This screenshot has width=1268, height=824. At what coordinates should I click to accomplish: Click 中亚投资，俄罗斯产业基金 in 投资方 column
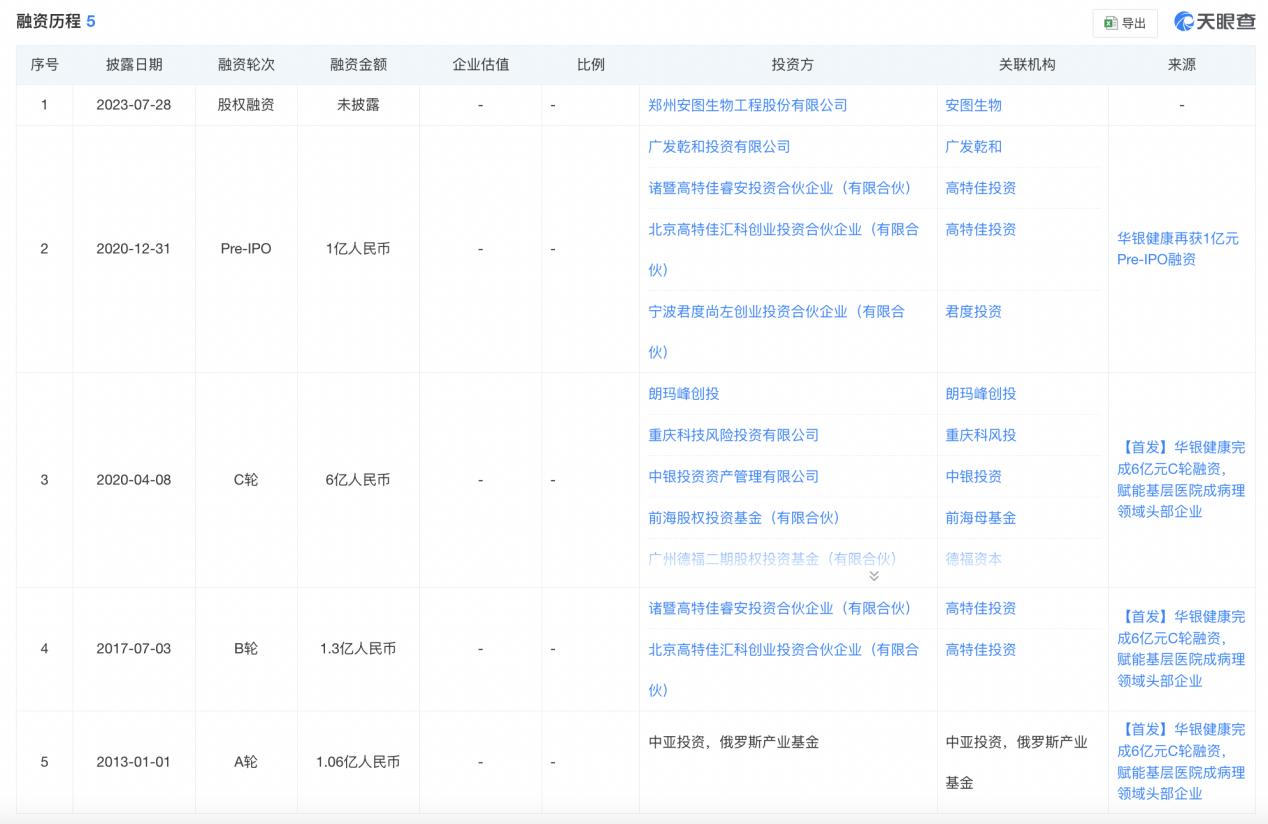(734, 742)
